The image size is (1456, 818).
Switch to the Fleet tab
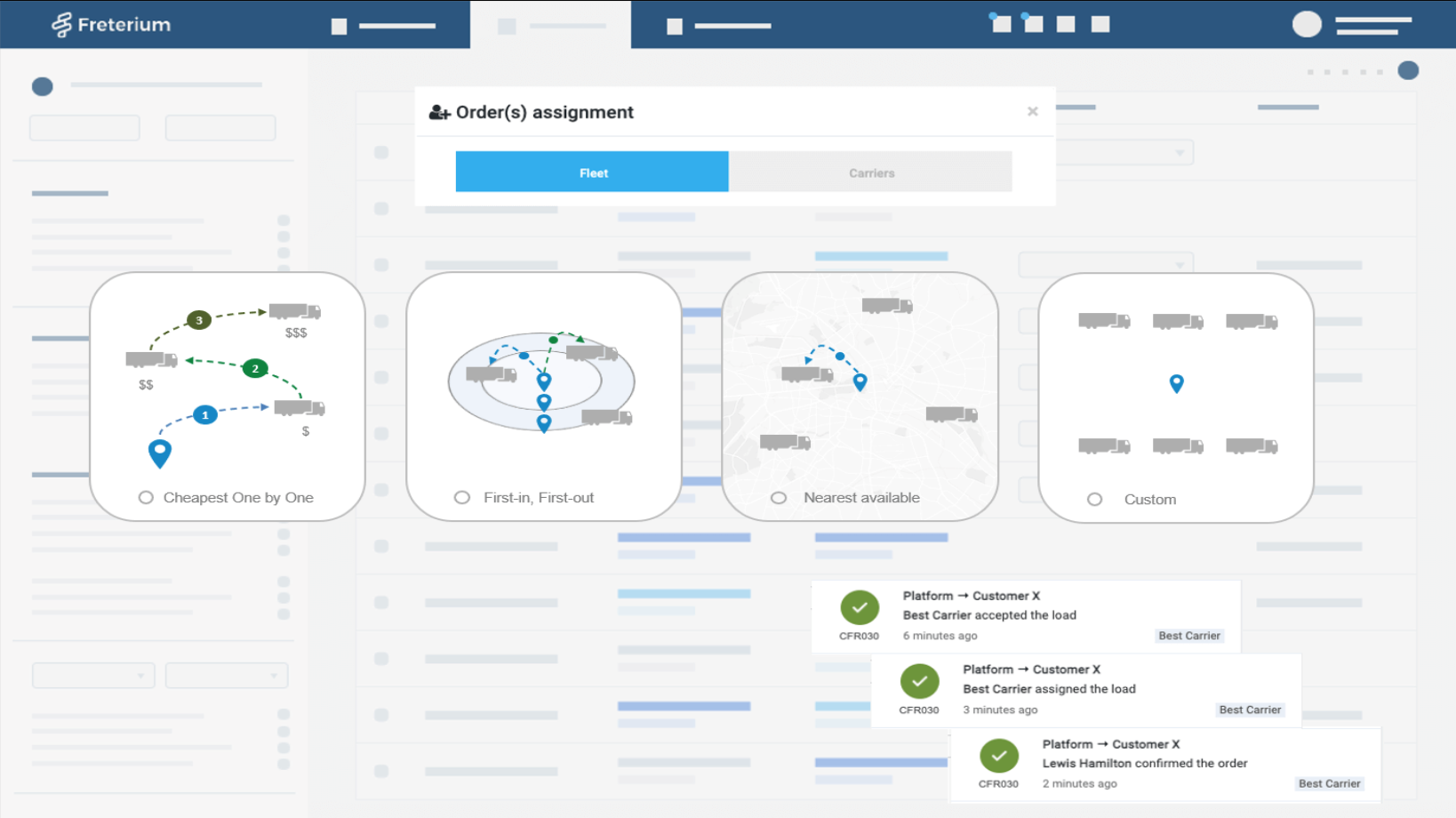pyautogui.click(x=592, y=172)
